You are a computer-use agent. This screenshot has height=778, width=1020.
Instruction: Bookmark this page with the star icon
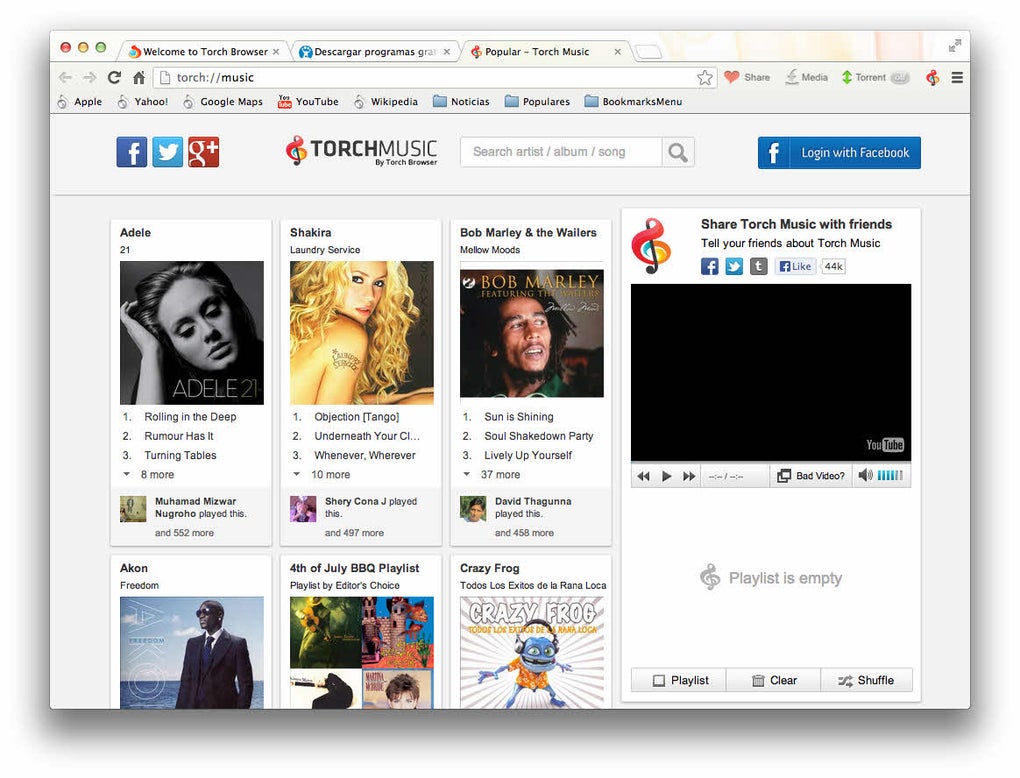click(x=705, y=78)
